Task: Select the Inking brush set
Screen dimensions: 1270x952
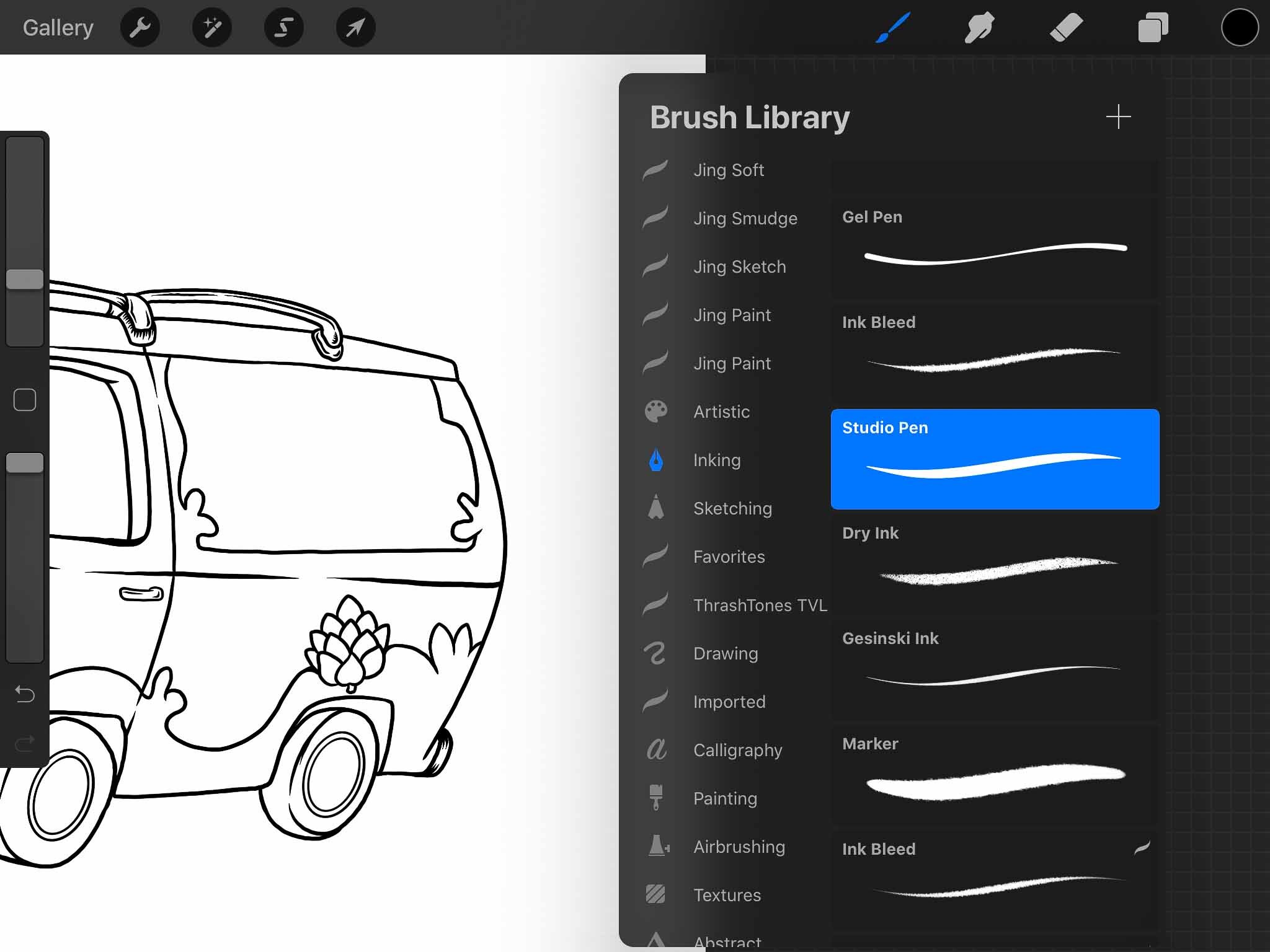Action: [x=717, y=460]
